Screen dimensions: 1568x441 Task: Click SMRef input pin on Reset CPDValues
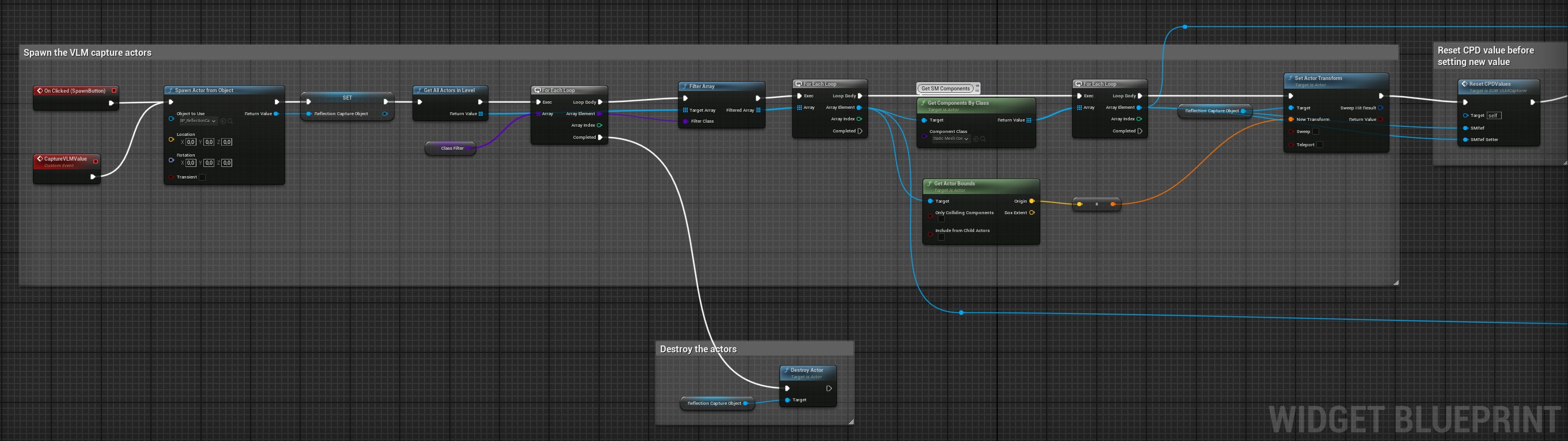1465,128
